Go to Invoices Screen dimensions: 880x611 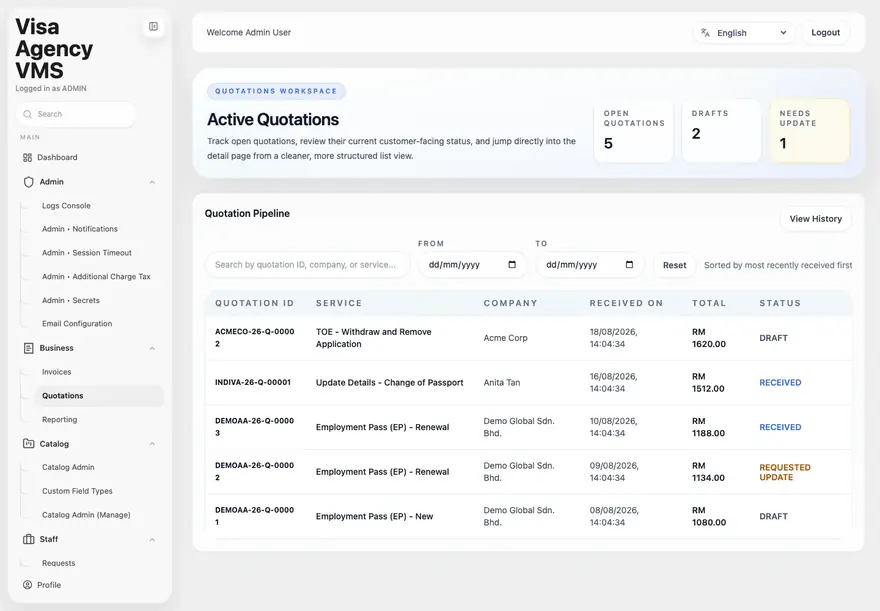coord(57,372)
